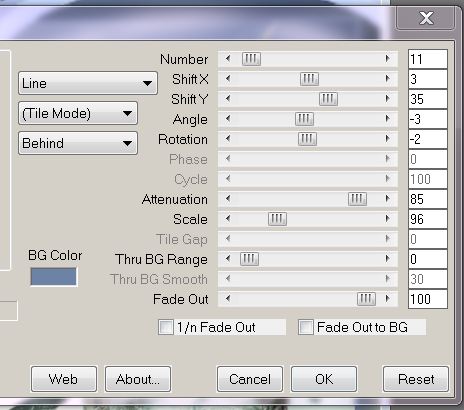Click the left arrow of the Number slider
The height and width of the screenshot is (410, 464).
coord(228,59)
